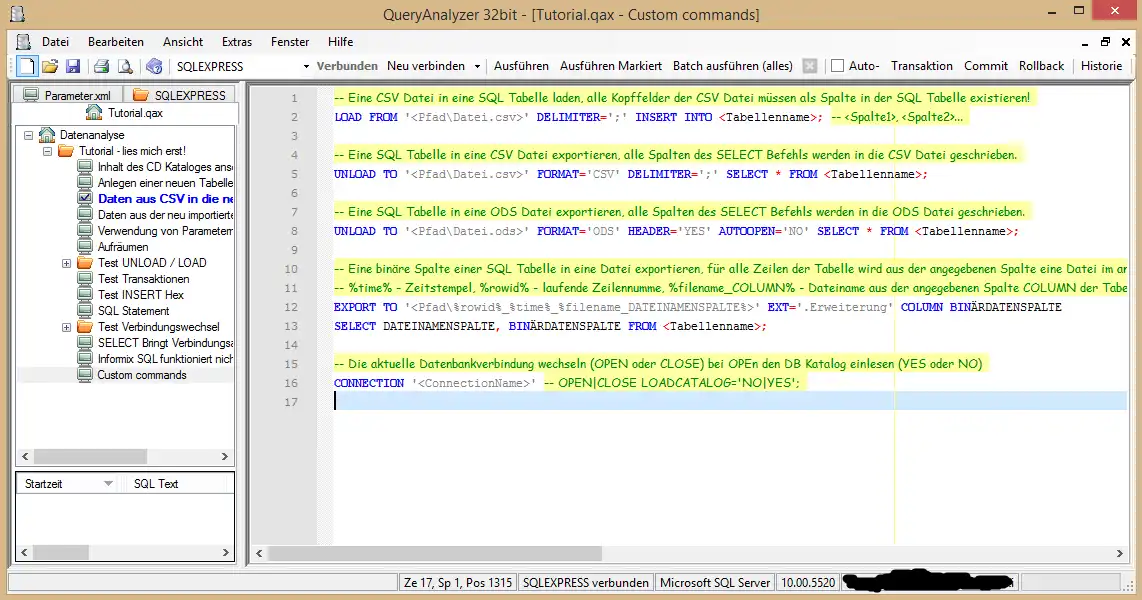Select 'Daten aus der neu importierten' tree item
The width and height of the screenshot is (1142, 600).
coord(165,215)
